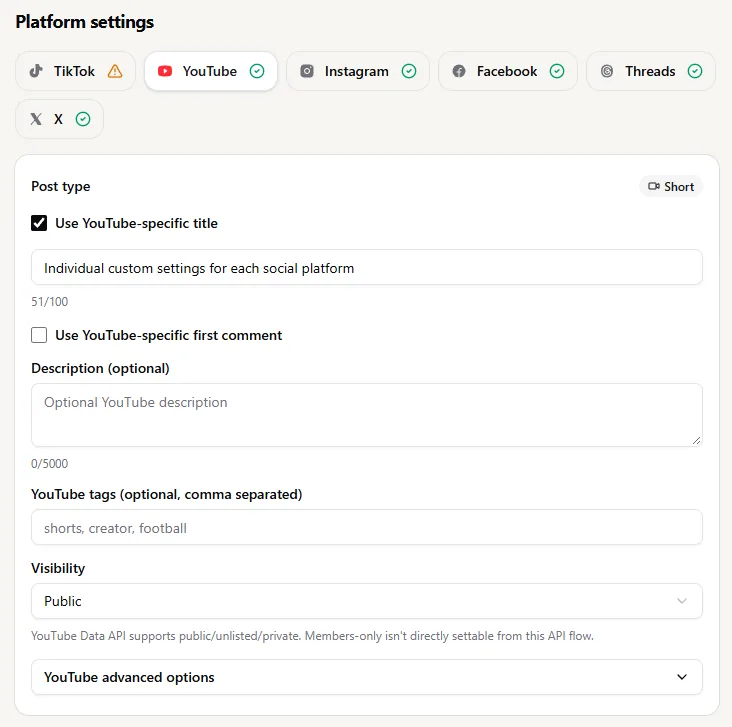Click the TikTok warning triangle icon
Image resolution: width=732 pixels, height=727 pixels.
click(x=115, y=71)
